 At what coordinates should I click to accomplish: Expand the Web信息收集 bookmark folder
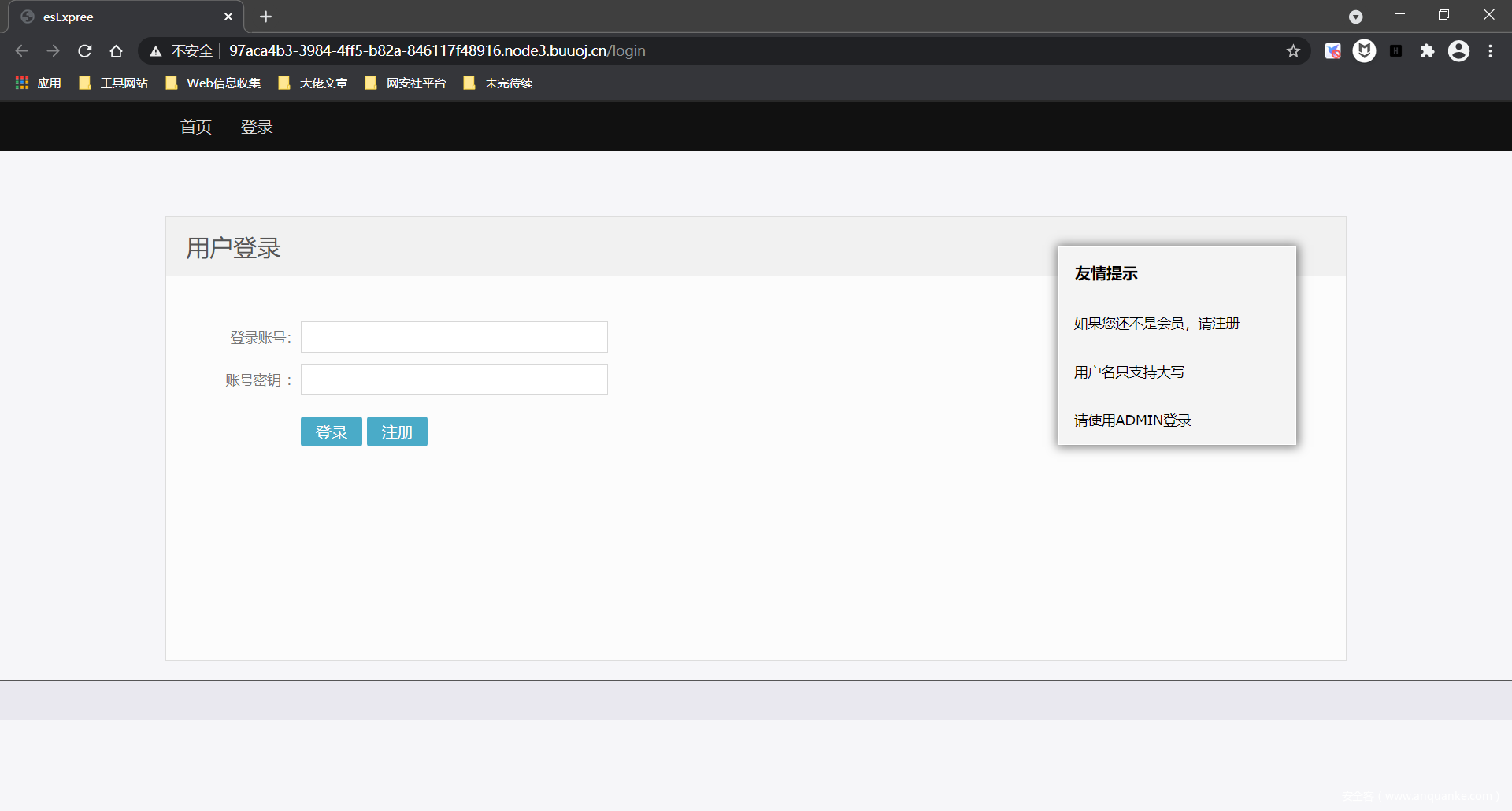[213, 83]
